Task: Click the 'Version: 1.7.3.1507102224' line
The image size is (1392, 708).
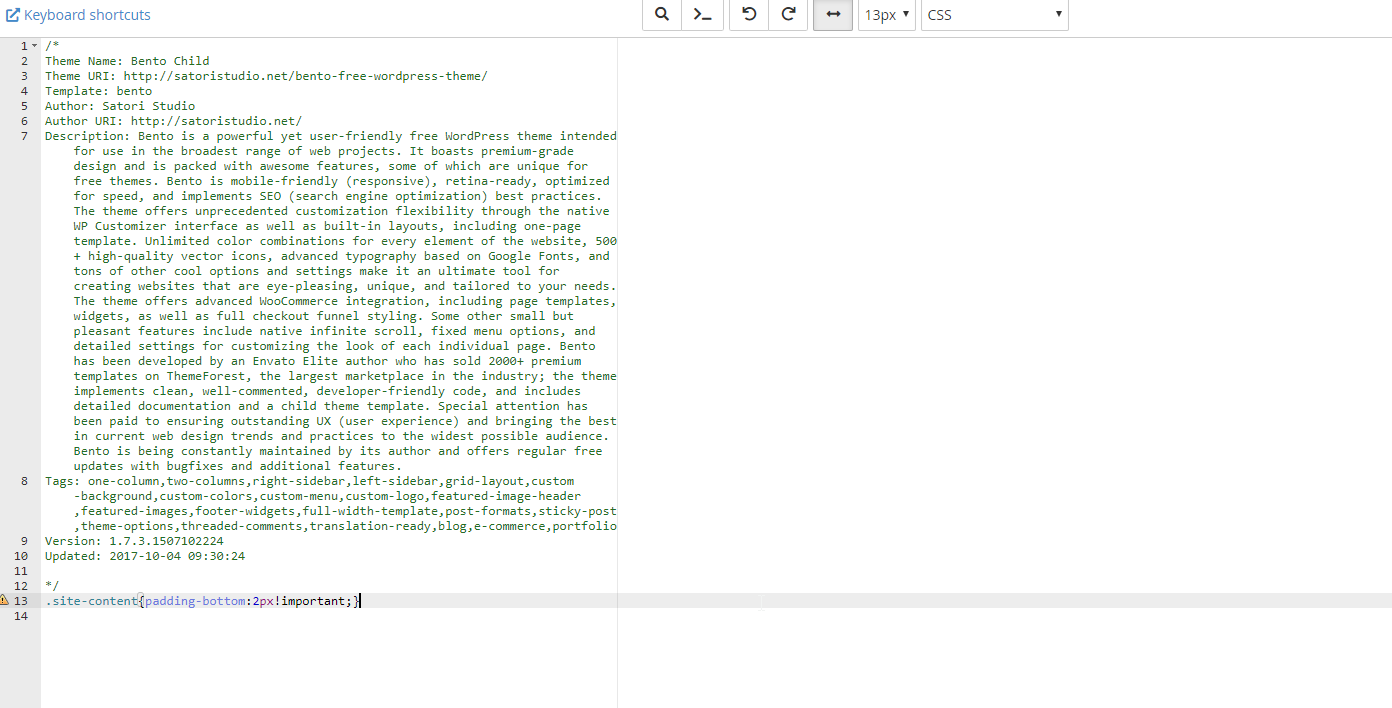Action: coord(134,541)
